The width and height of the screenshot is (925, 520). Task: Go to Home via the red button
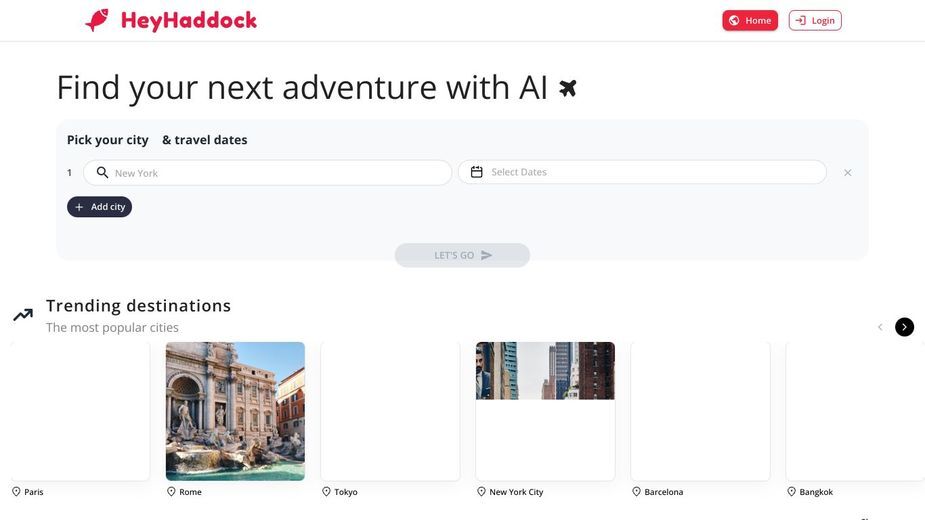pyautogui.click(x=750, y=21)
